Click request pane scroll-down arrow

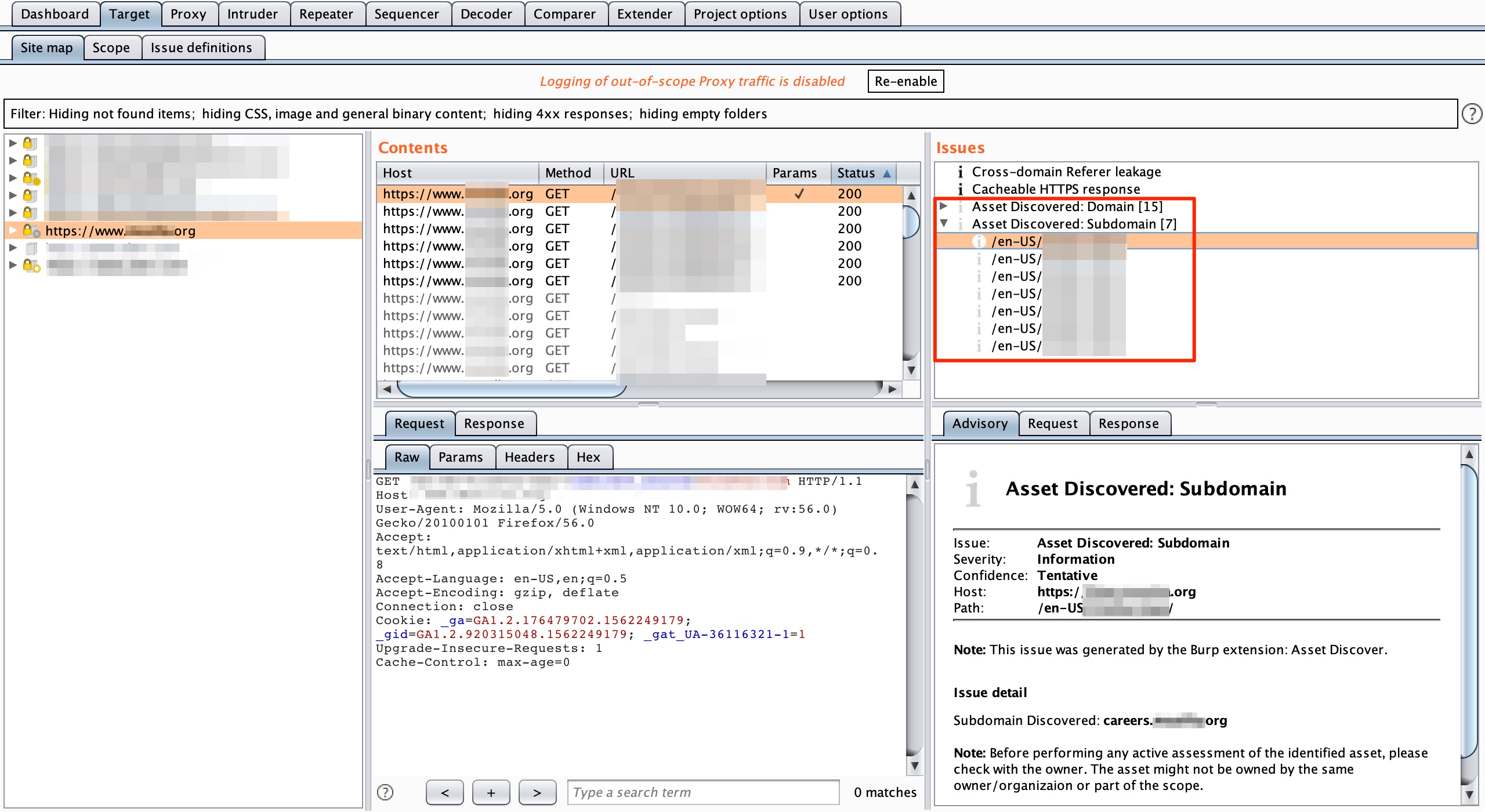(914, 766)
